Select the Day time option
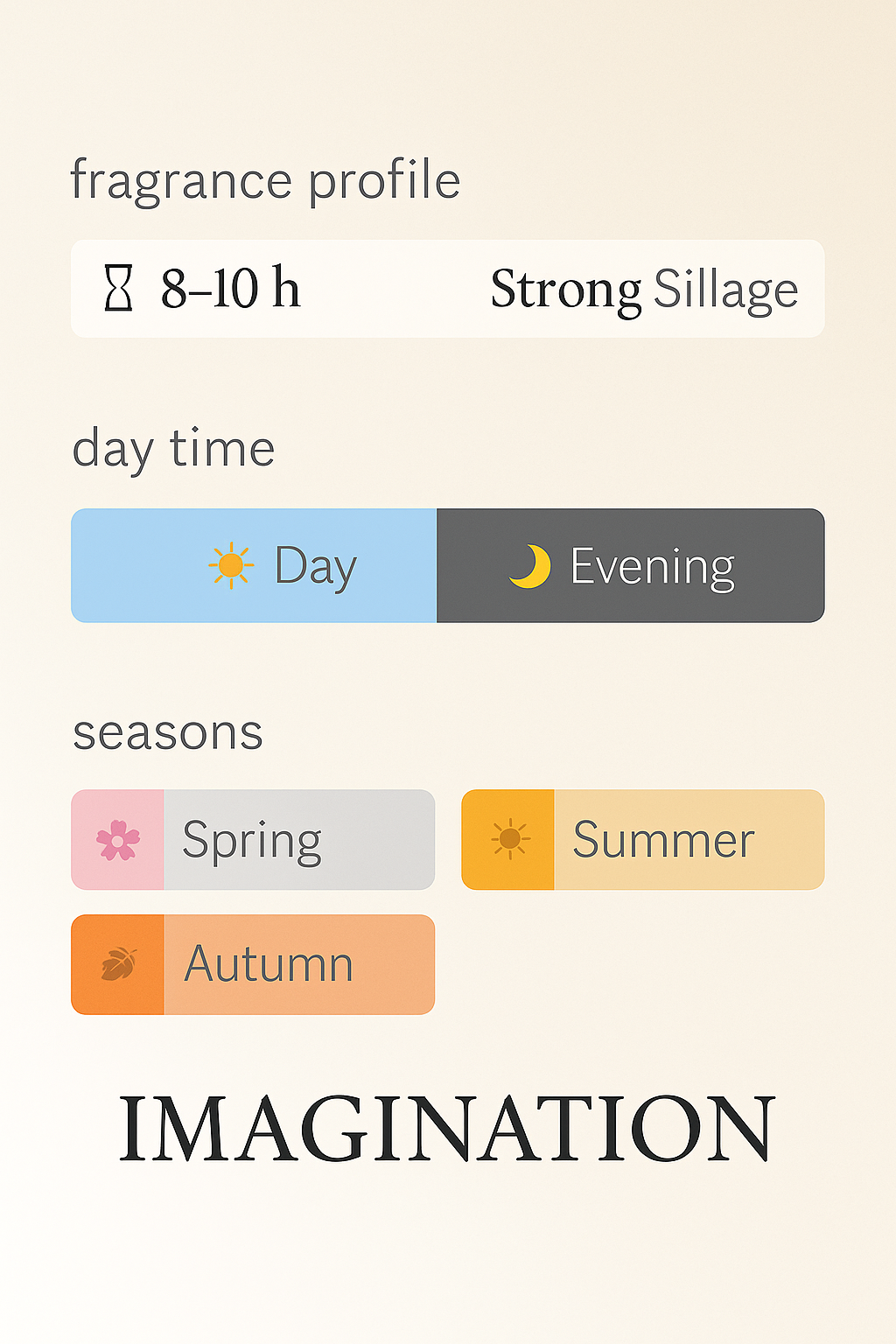Image resolution: width=896 pixels, height=1344 pixels. point(254,565)
